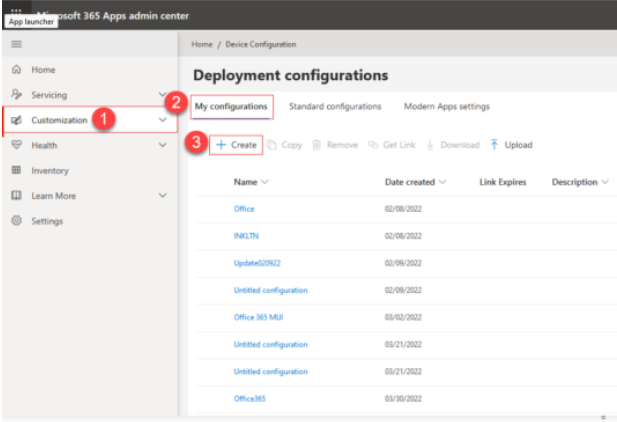
Task: Click date 03/02/2022 in Office 365 MUI row
Action: (x=403, y=317)
